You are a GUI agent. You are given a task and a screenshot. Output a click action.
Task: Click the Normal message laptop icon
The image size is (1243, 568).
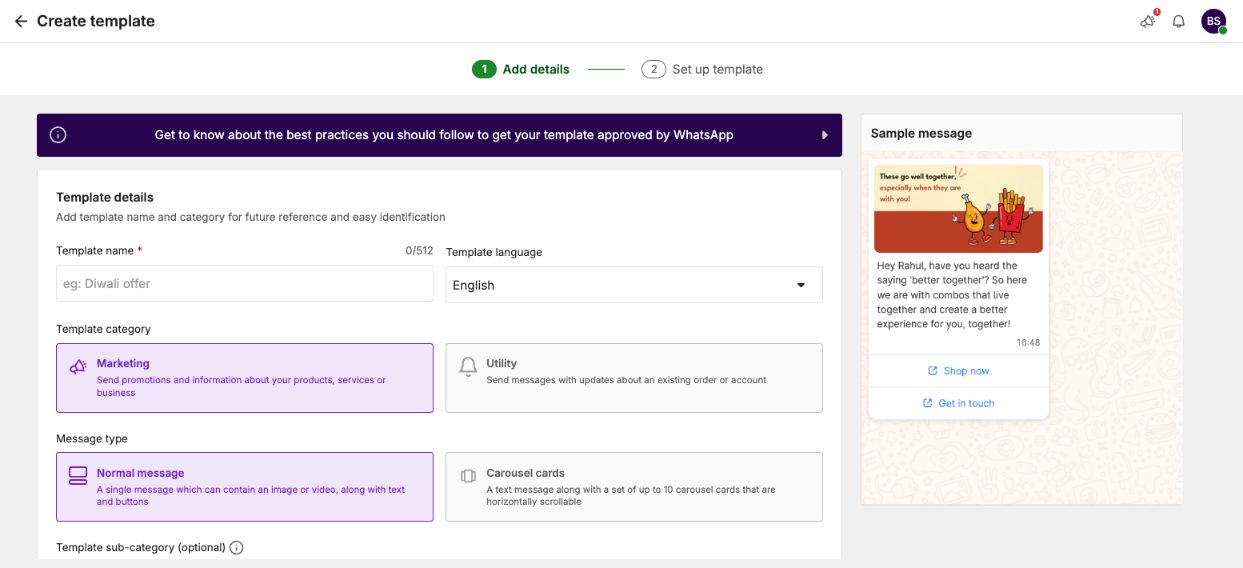tap(78, 476)
